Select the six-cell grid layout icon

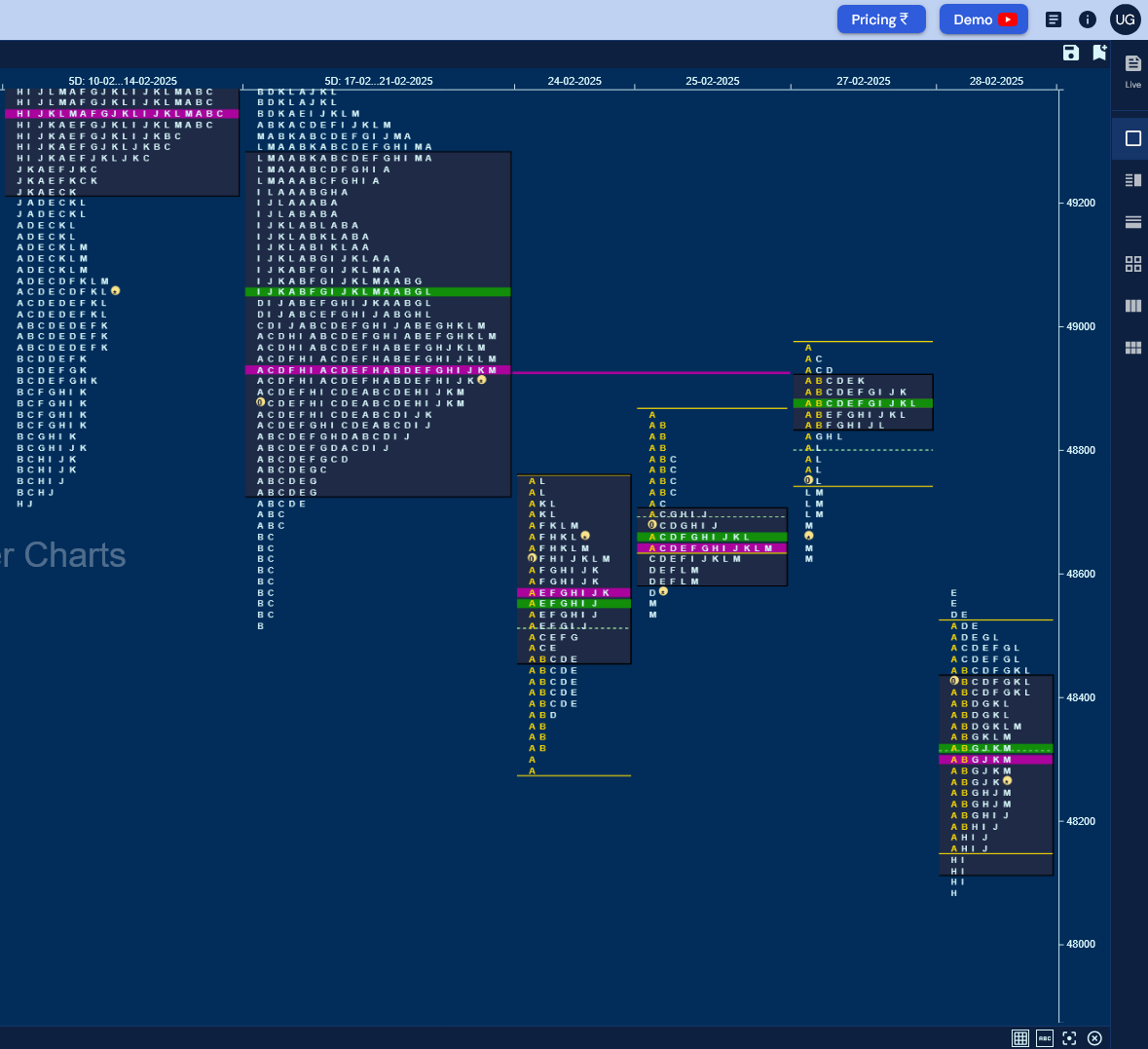[x=1132, y=348]
